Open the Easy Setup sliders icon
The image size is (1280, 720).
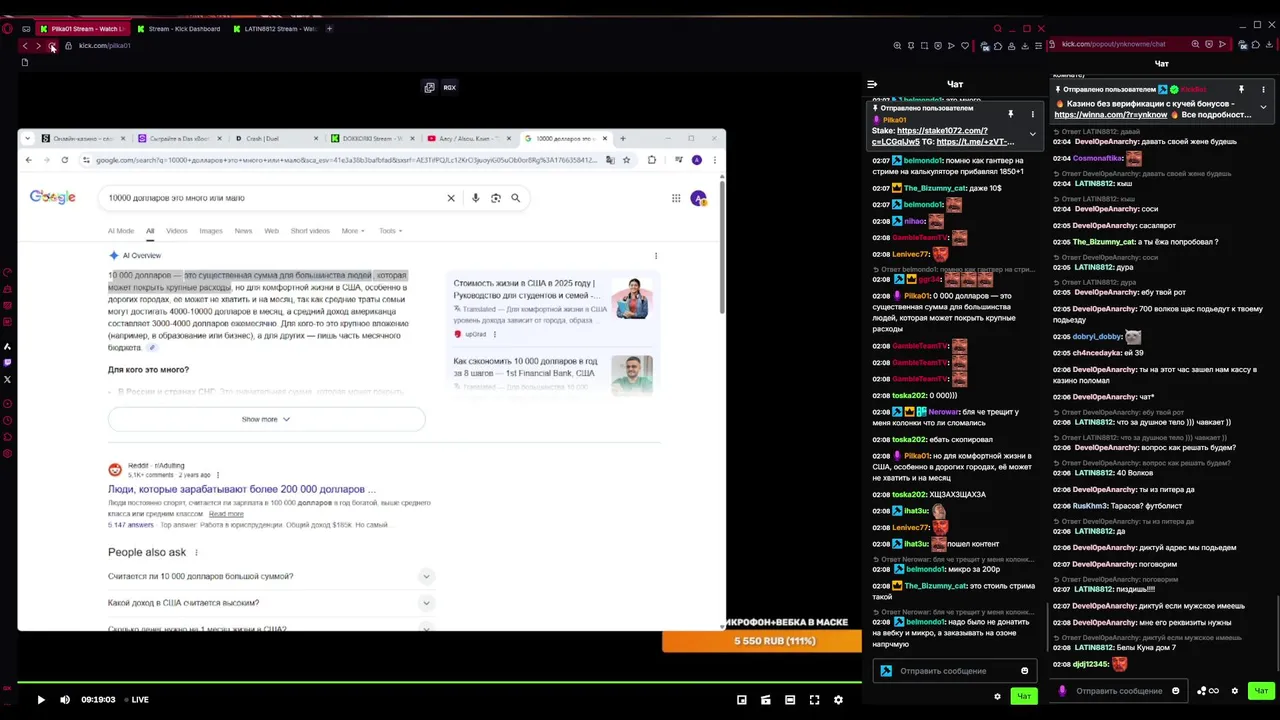pos(1040,46)
